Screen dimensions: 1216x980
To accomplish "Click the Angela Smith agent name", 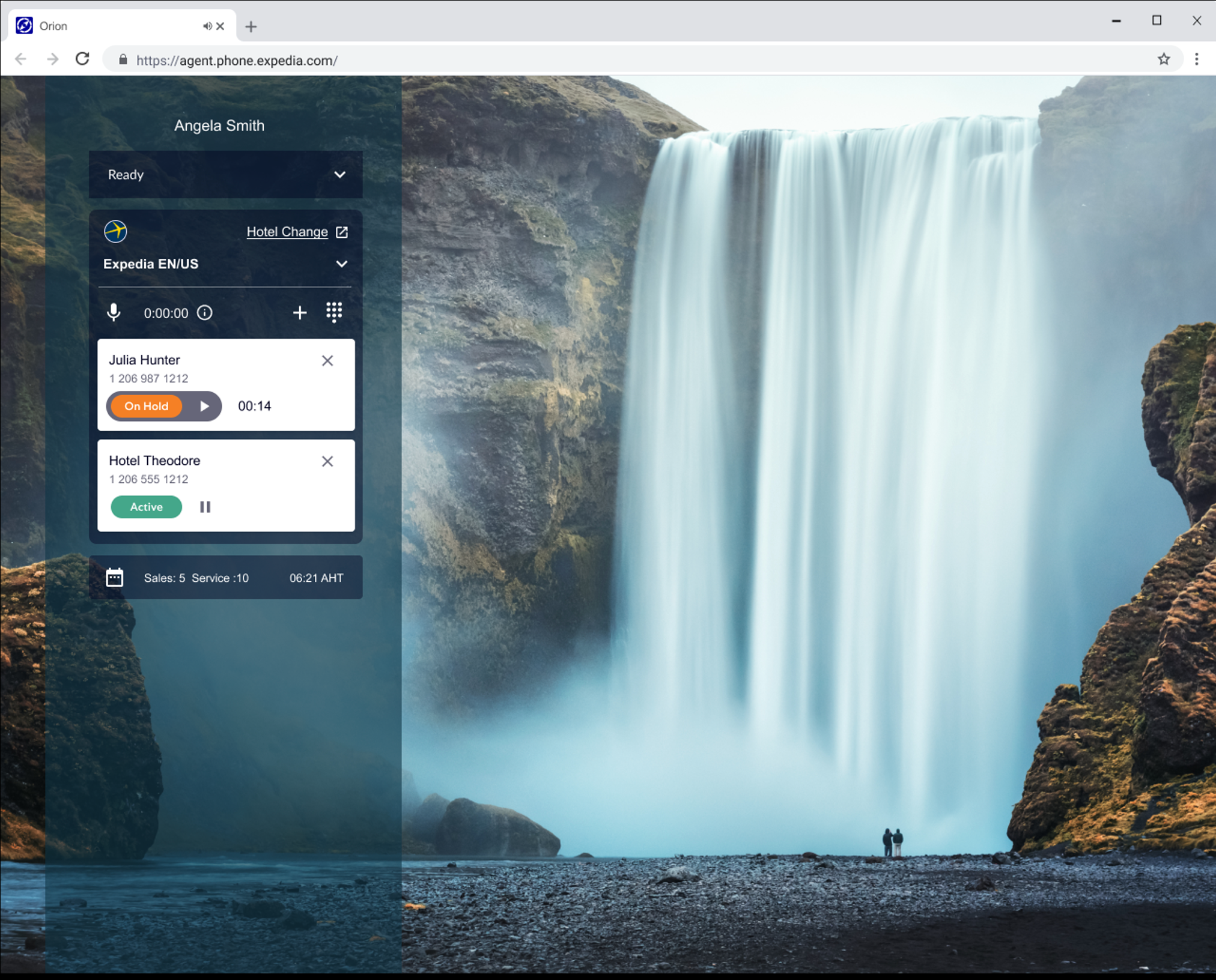I will coord(219,126).
